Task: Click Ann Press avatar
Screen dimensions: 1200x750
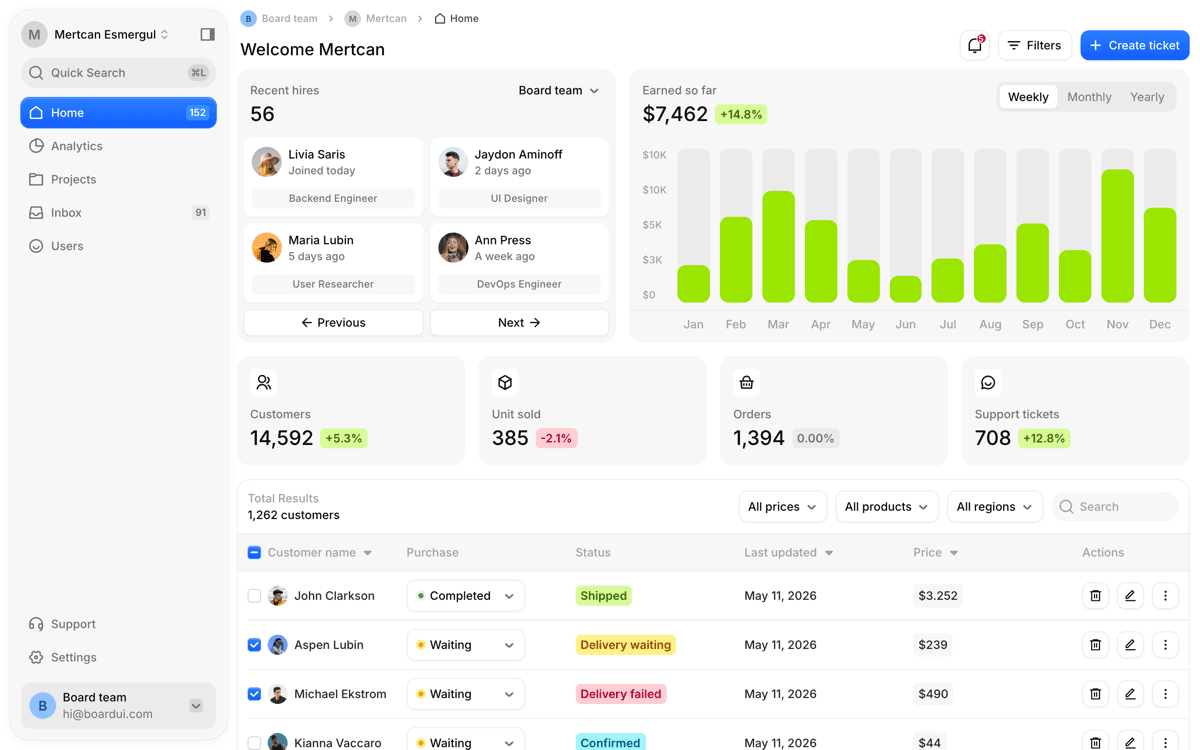Action: tap(453, 248)
